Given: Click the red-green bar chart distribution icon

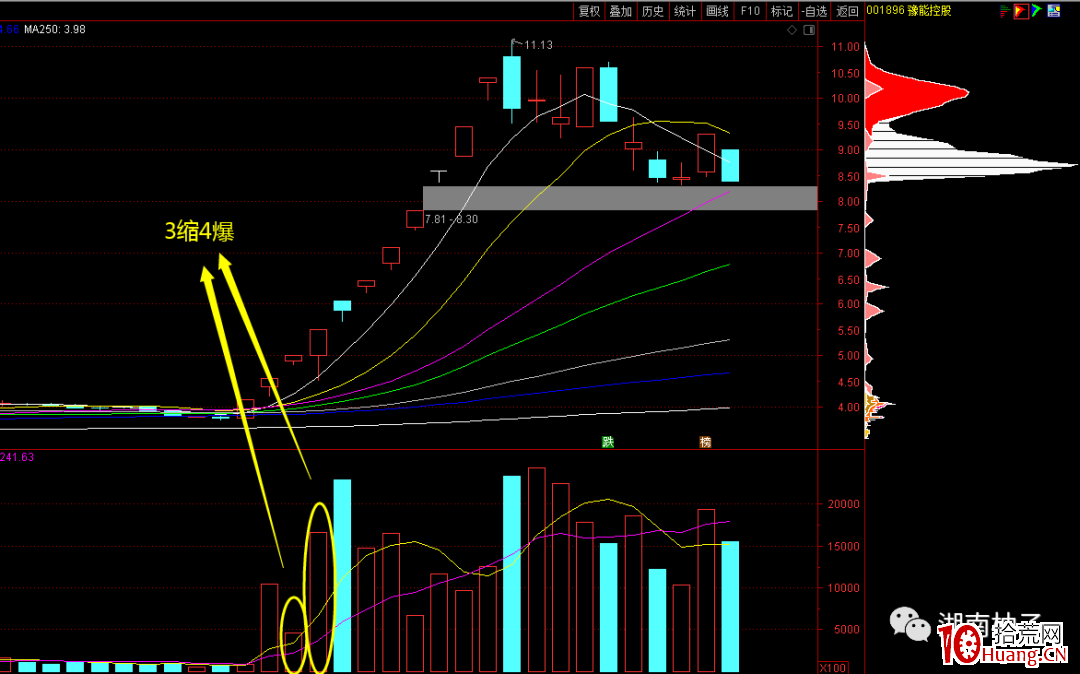Looking at the screenshot, I should click(1005, 11).
